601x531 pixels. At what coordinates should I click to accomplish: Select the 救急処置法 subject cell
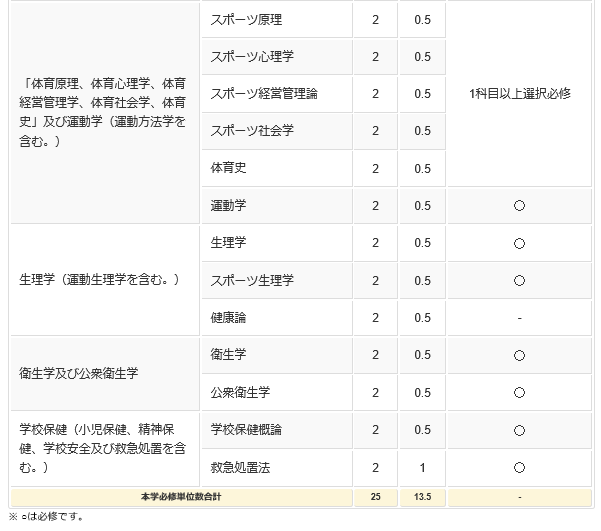click(277, 468)
